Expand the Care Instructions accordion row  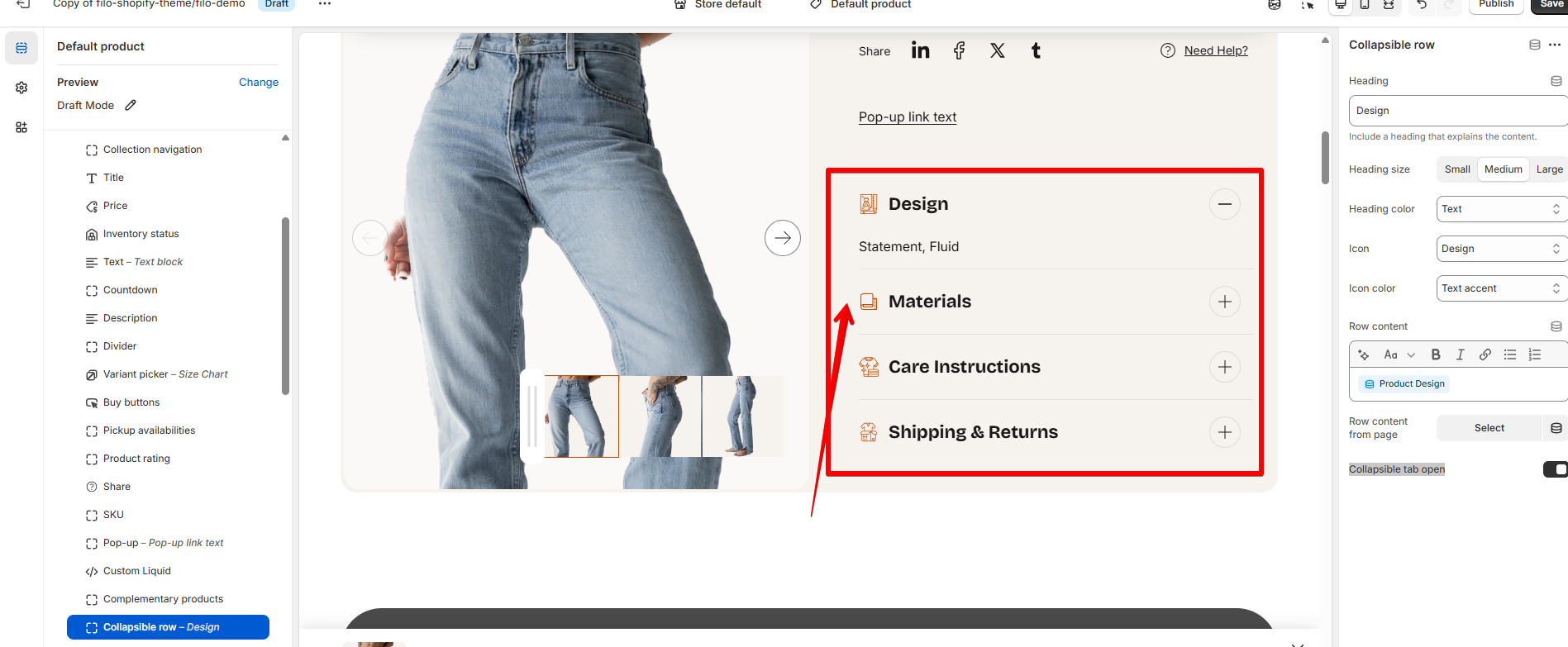tap(1225, 367)
